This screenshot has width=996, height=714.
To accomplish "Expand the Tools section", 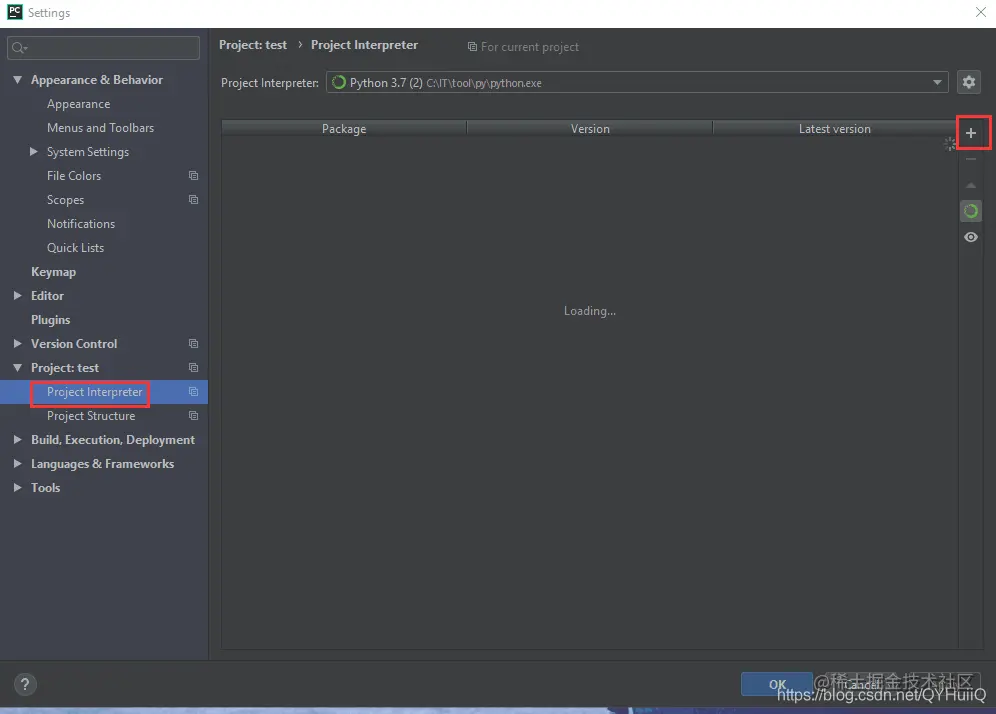I will tap(18, 487).
